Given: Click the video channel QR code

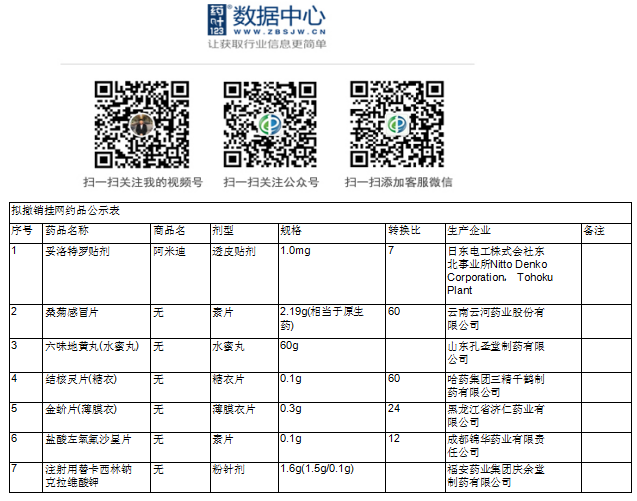Looking at the screenshot, I should tap(142, 124).
